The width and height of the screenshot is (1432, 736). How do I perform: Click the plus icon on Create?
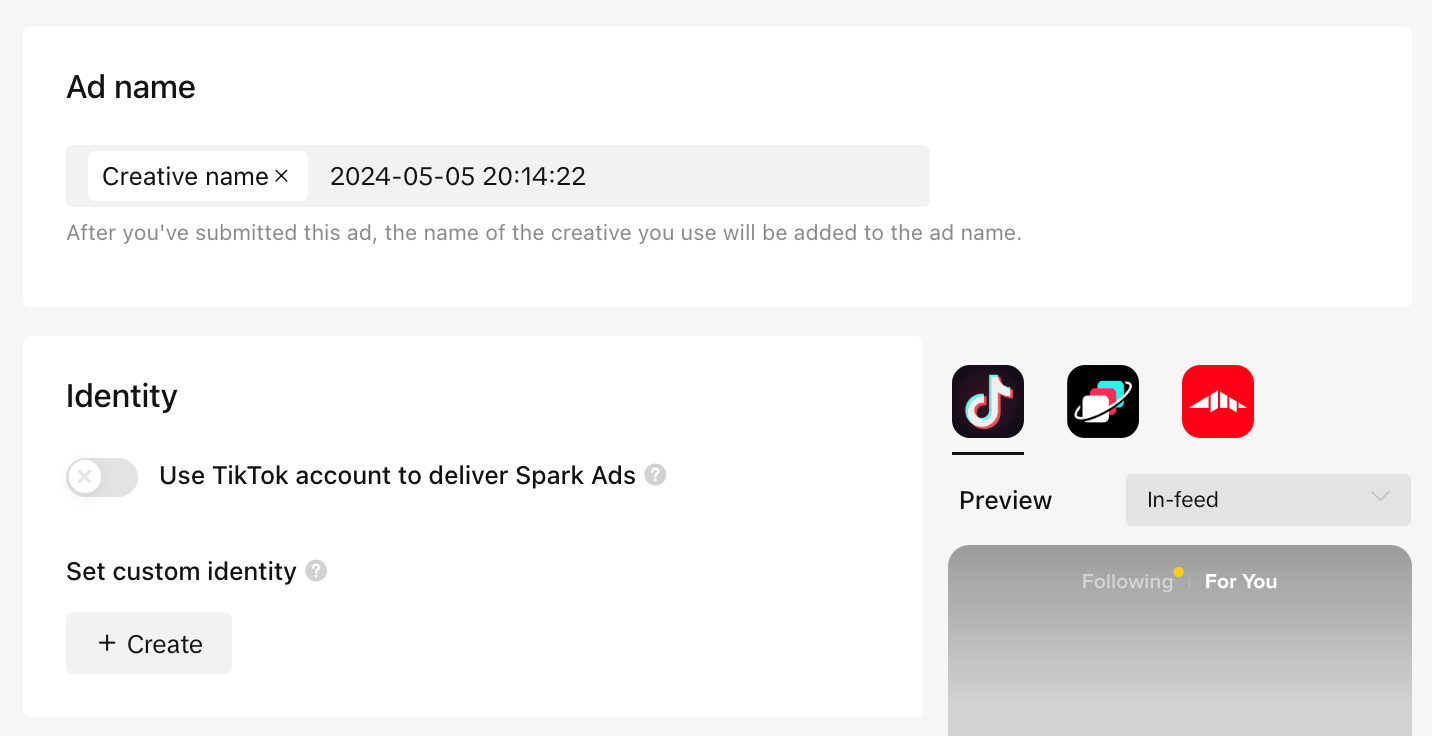(107, 643)
